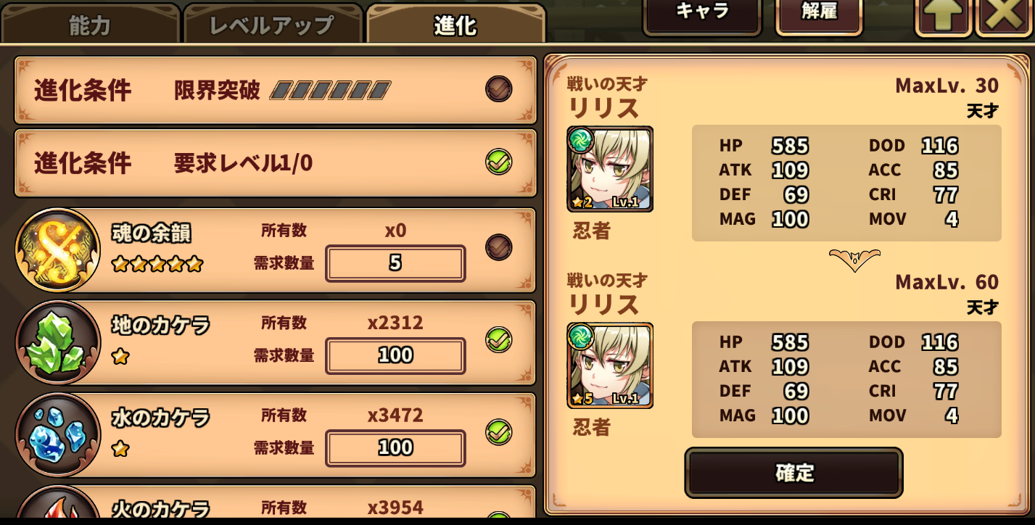Click the 地のカケラ green checkmark
Screen dimensions: 1035x525
coord(498,339)
